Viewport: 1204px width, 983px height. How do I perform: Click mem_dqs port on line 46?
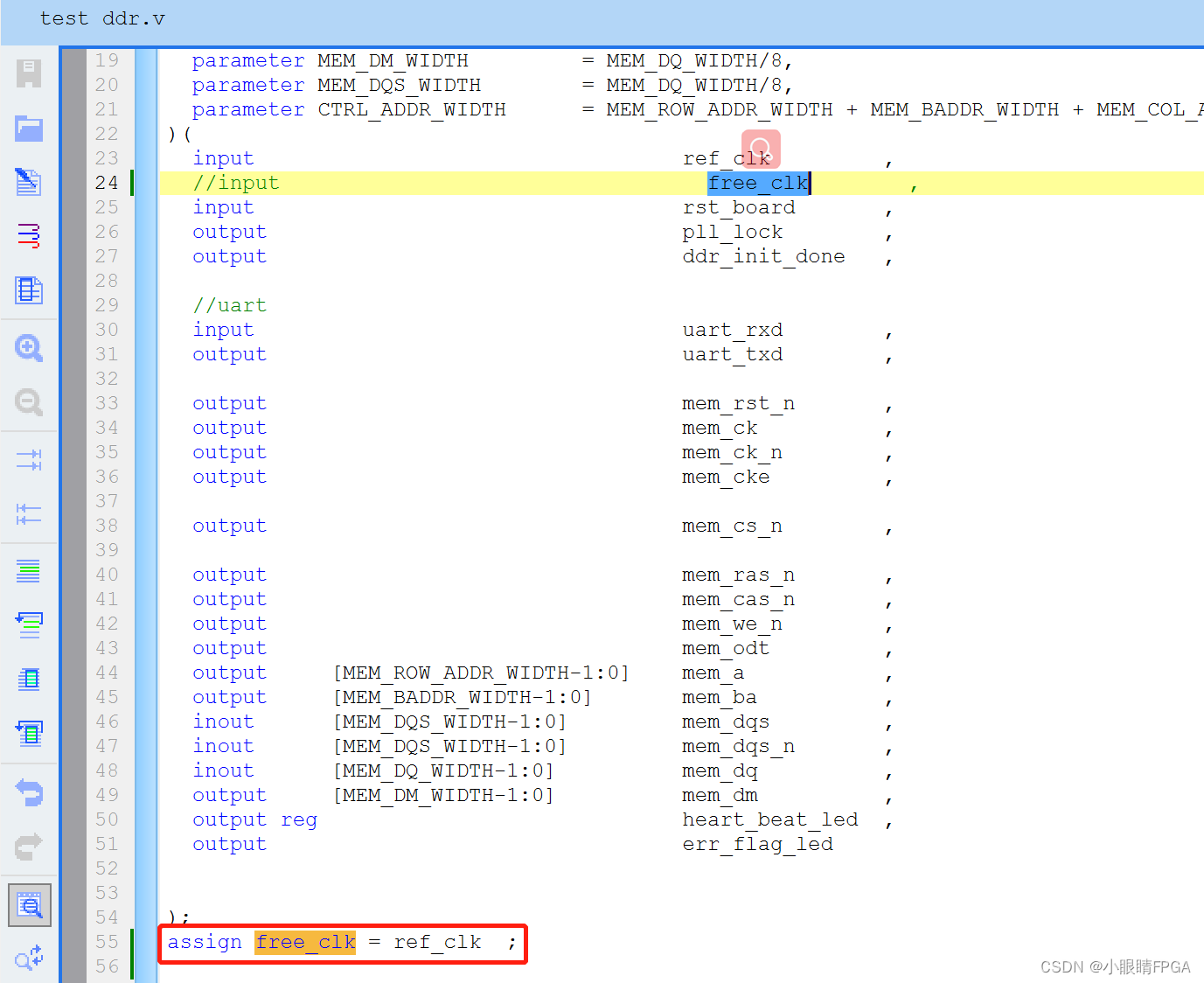click(726, 722)
